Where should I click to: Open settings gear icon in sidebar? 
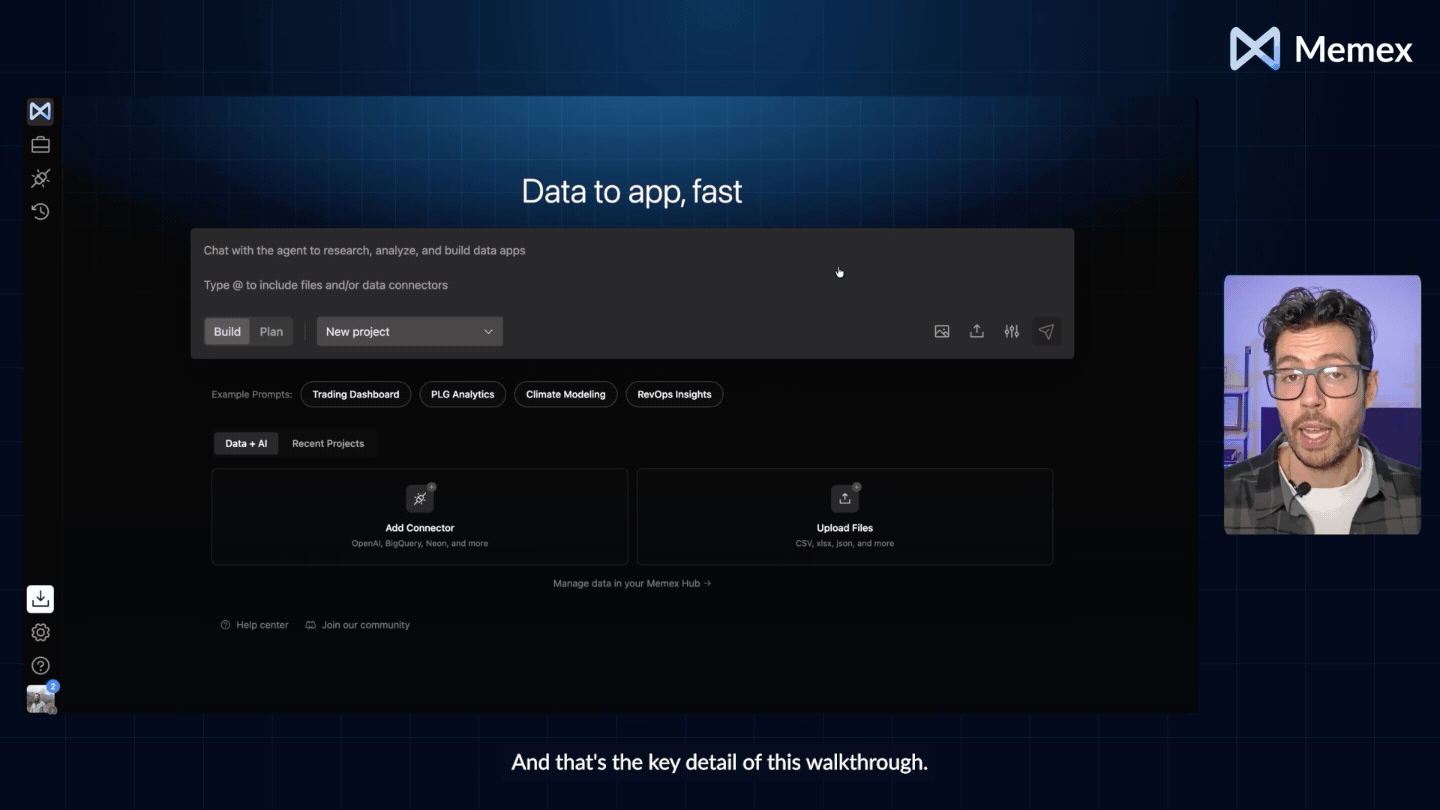40,632
